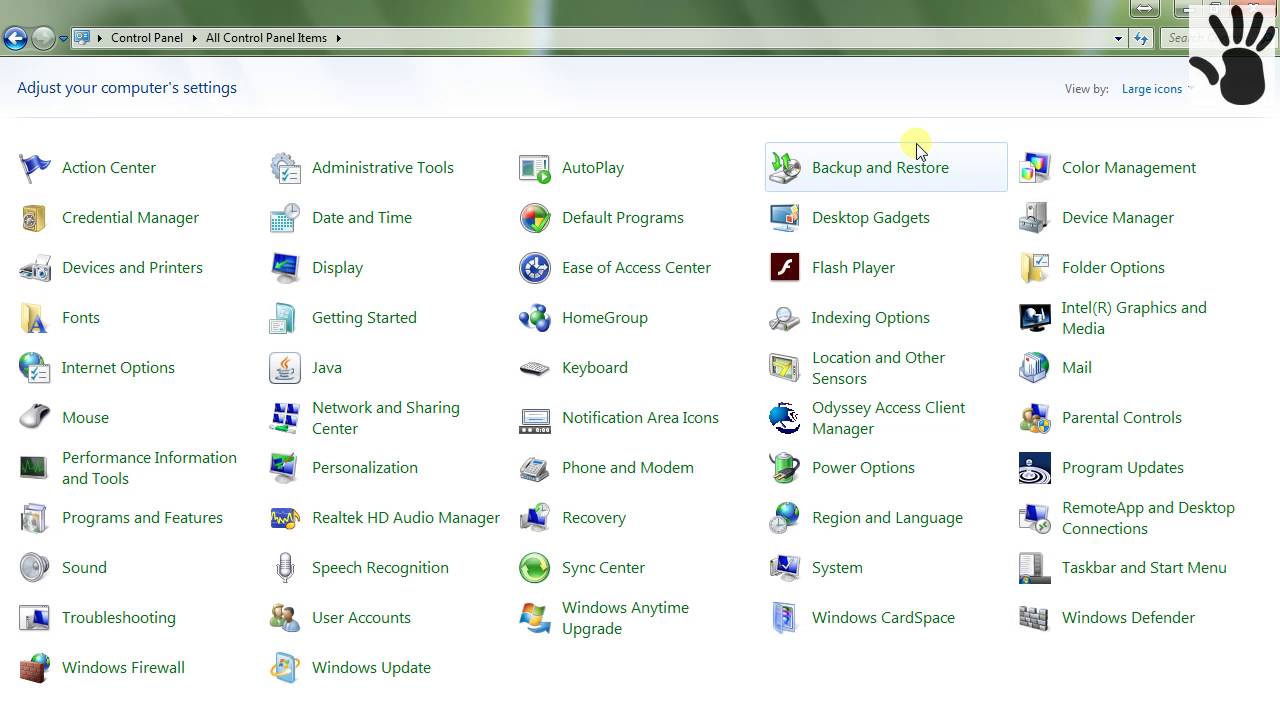Expand the All Control Panel Items breadcrumb arrow
The image size is (1280, 720).
click(338, 38)
